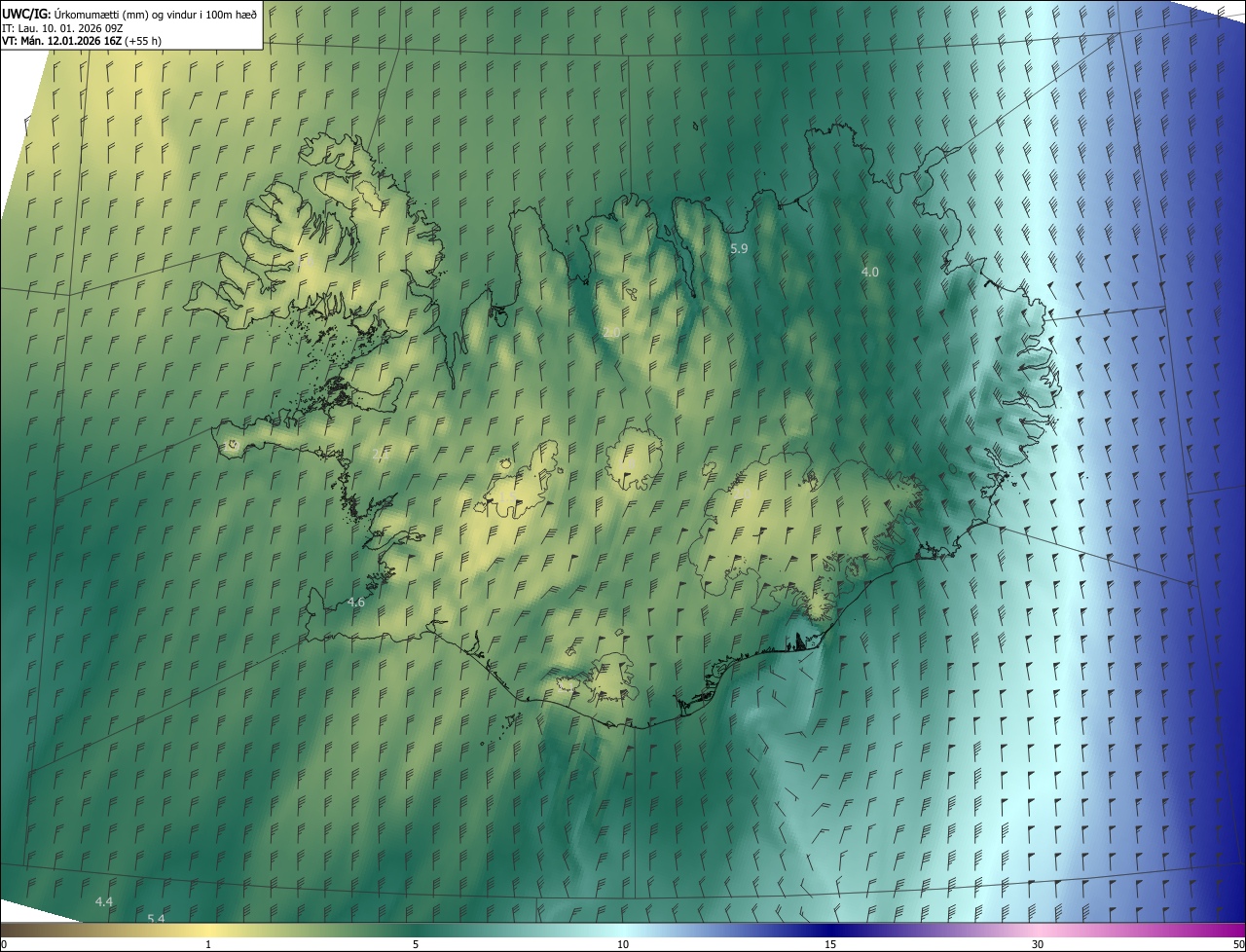
Task: Click the 4.0 value on the map
Action: click(x=870, y=273)
